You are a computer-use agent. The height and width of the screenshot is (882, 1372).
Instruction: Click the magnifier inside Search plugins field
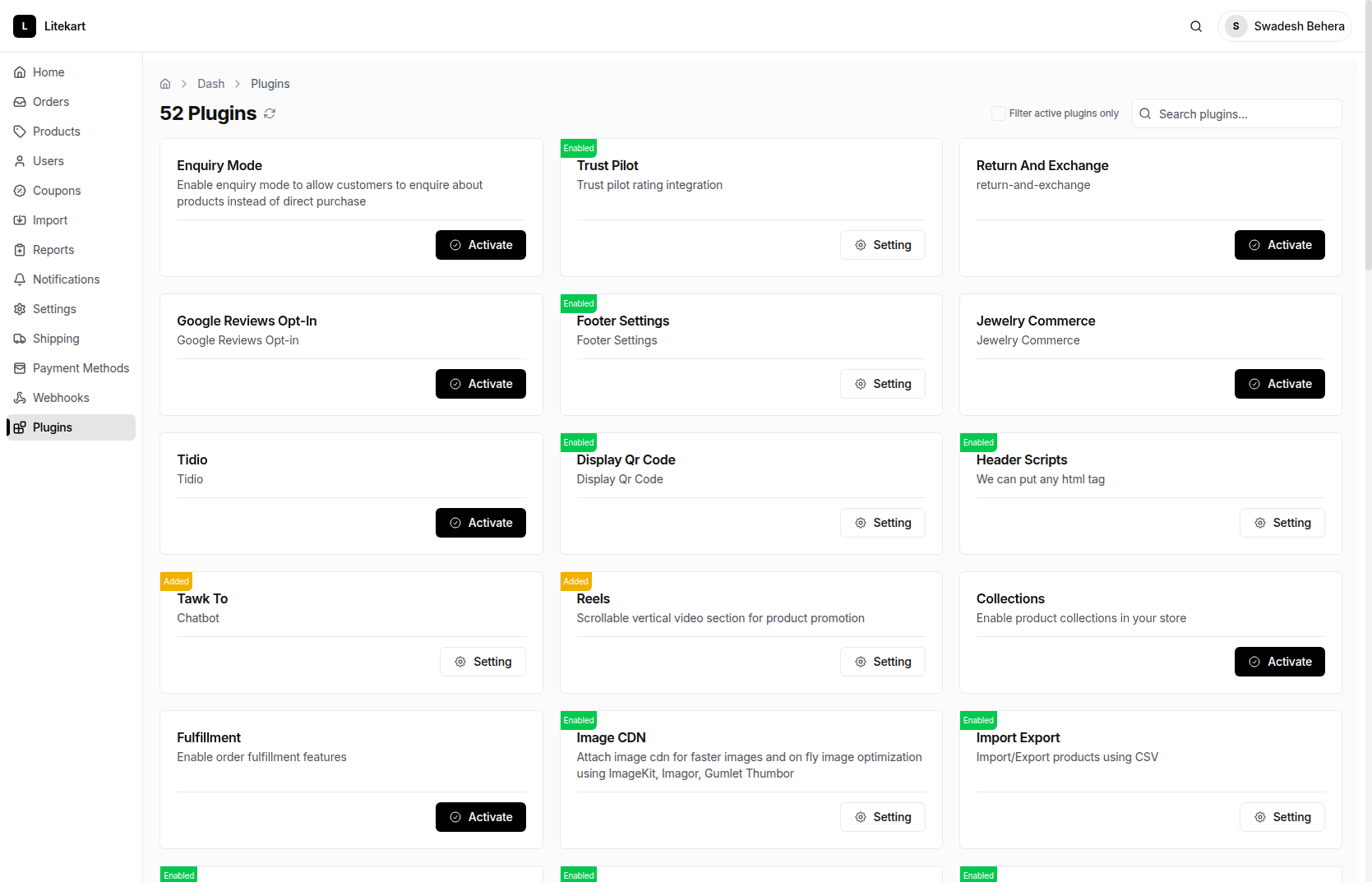(1145, 113)
